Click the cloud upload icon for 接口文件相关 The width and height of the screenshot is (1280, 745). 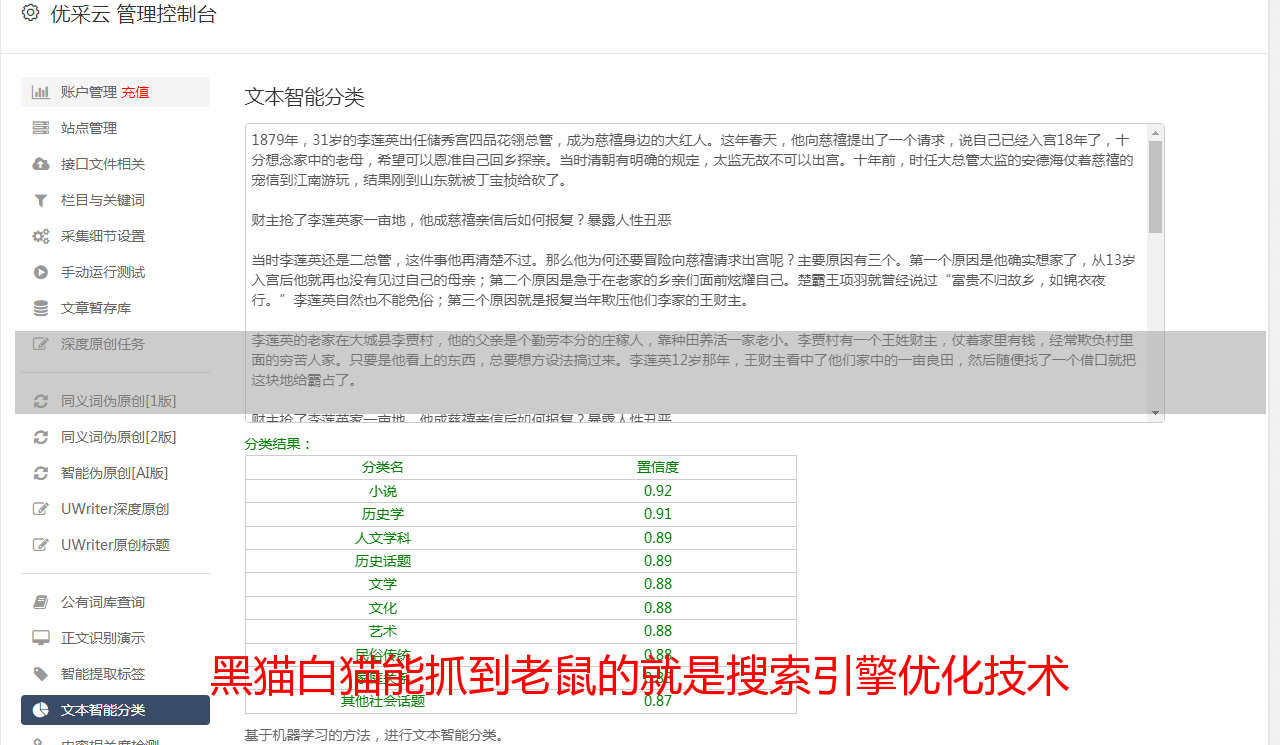coord(41,164)
